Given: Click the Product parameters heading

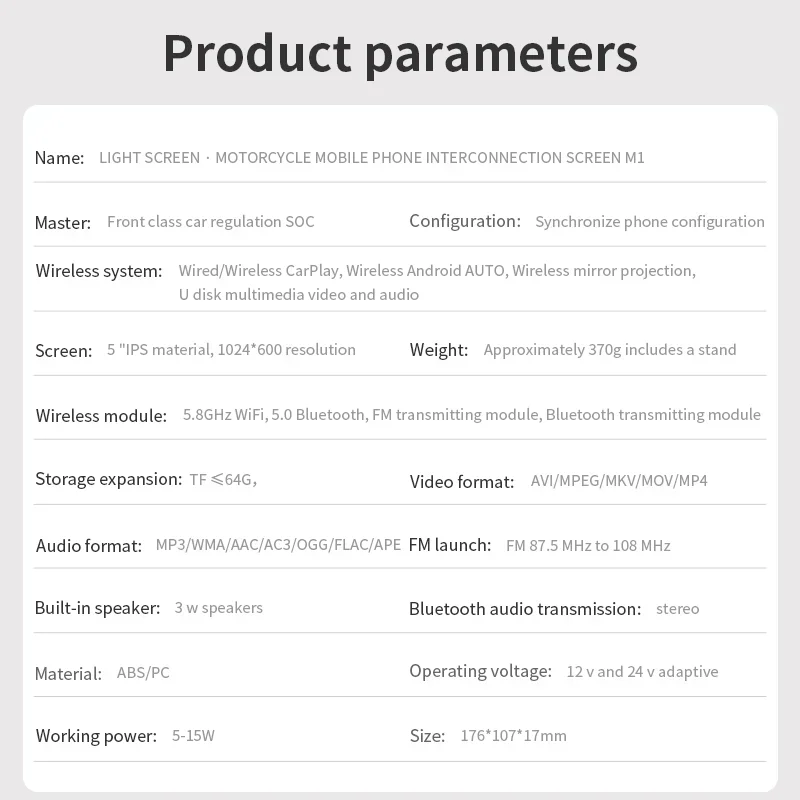Looking at the screenshot, I should click(x=400, y=55).
